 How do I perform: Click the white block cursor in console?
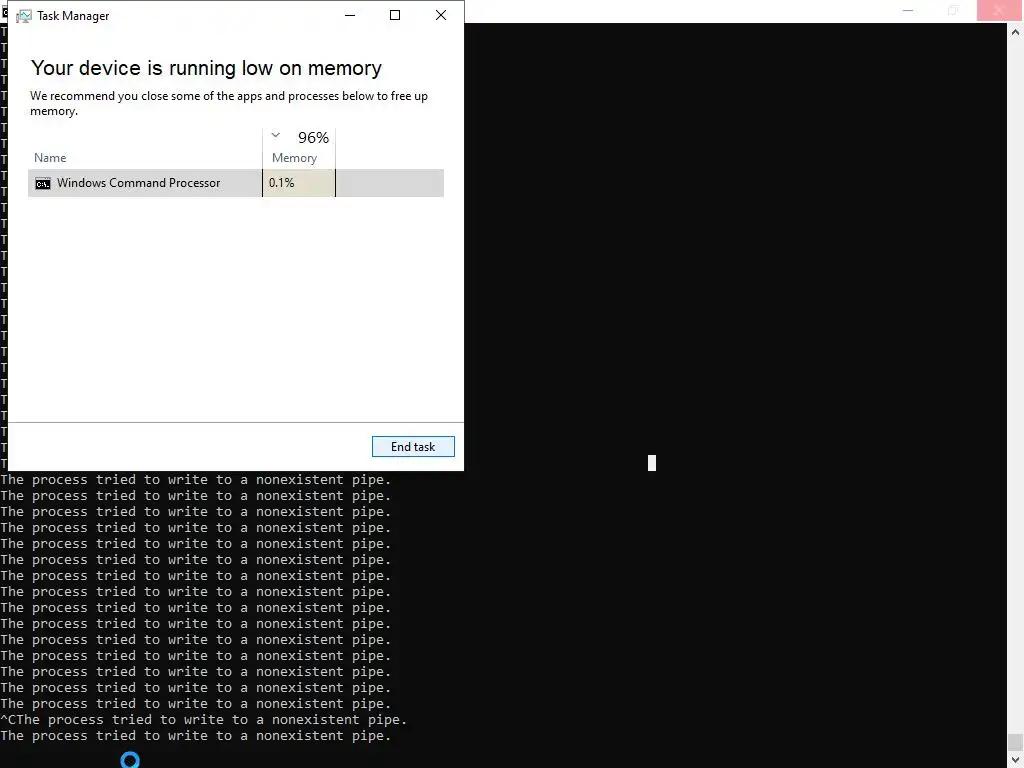pyautogui.click(x=652, y=463)
